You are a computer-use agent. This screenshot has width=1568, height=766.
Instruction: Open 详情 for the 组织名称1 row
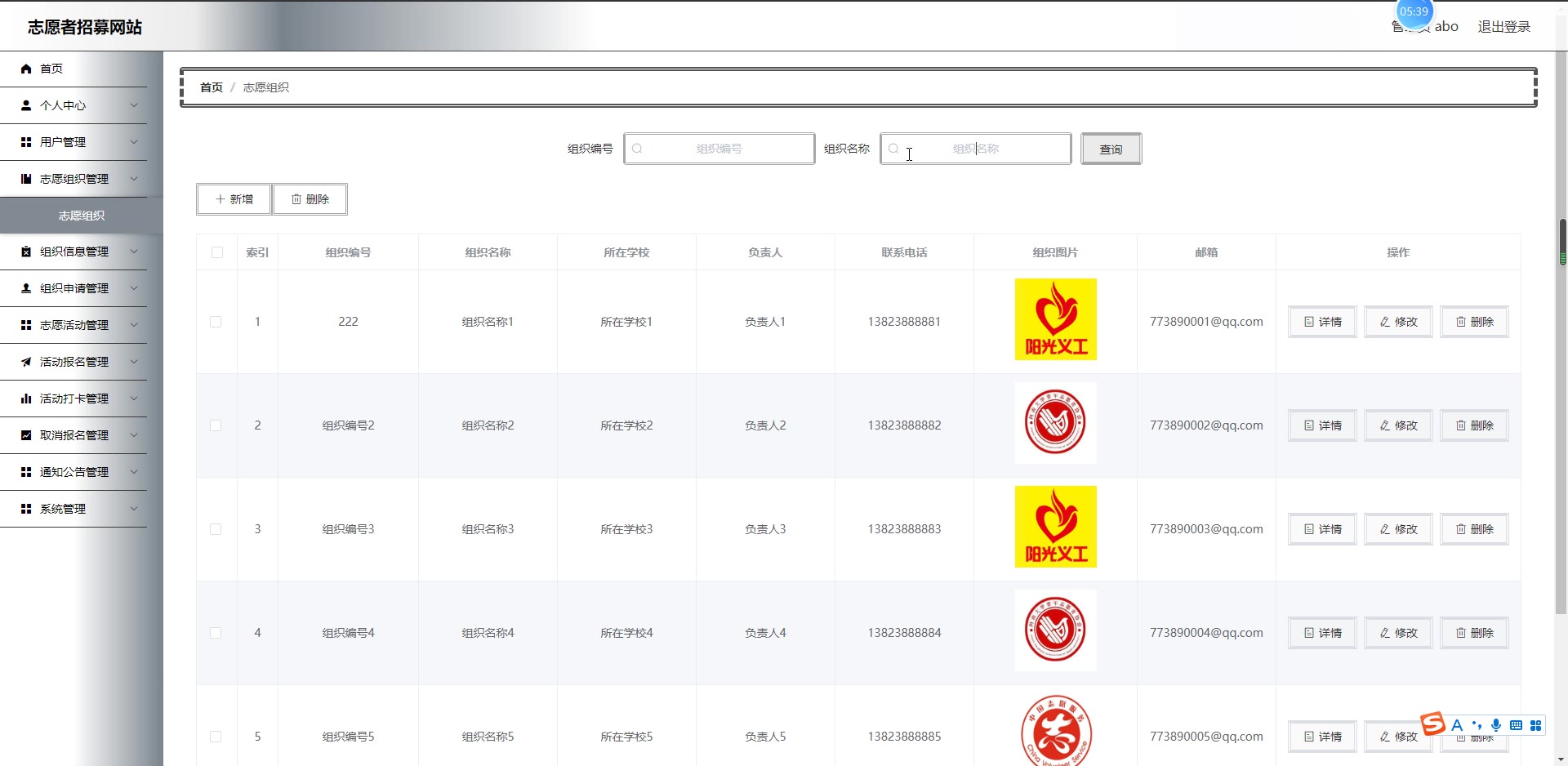(x=1322, y=322)
